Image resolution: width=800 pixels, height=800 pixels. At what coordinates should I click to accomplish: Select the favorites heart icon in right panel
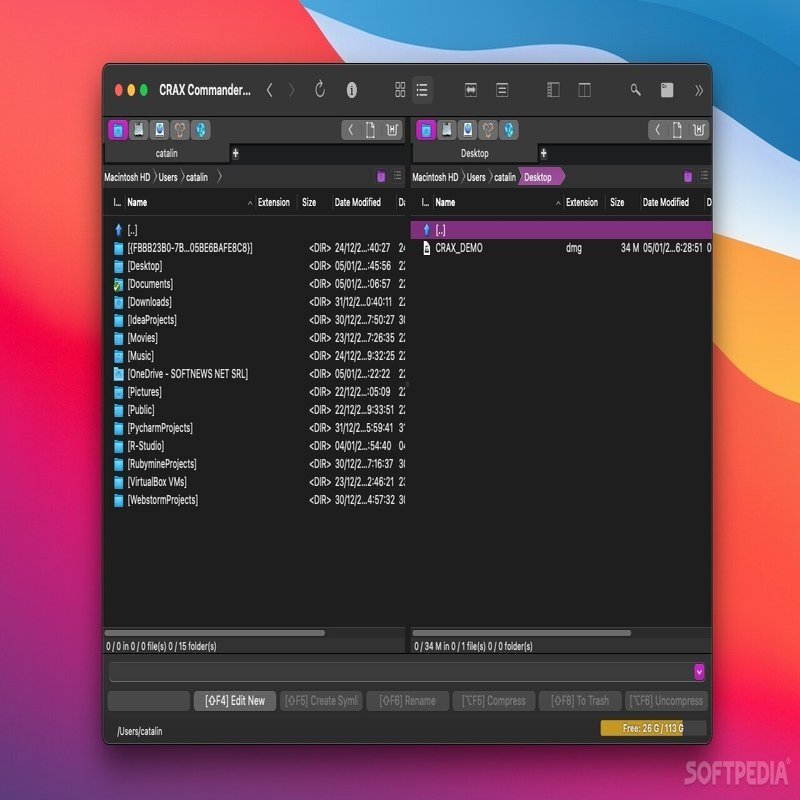click(488, 130)
